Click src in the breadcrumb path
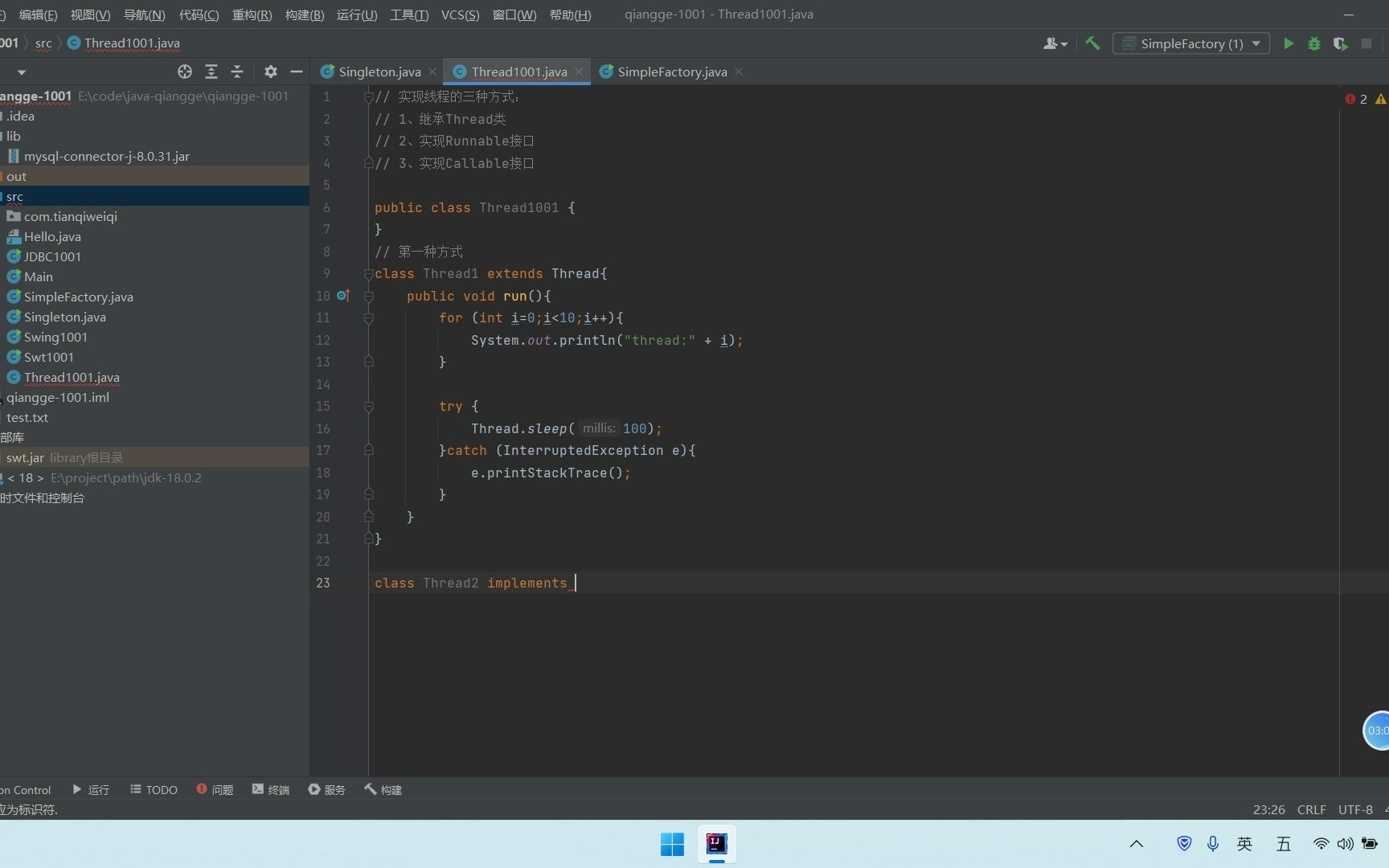This screenshot has width=1389, height=868. tap(43, 43)
